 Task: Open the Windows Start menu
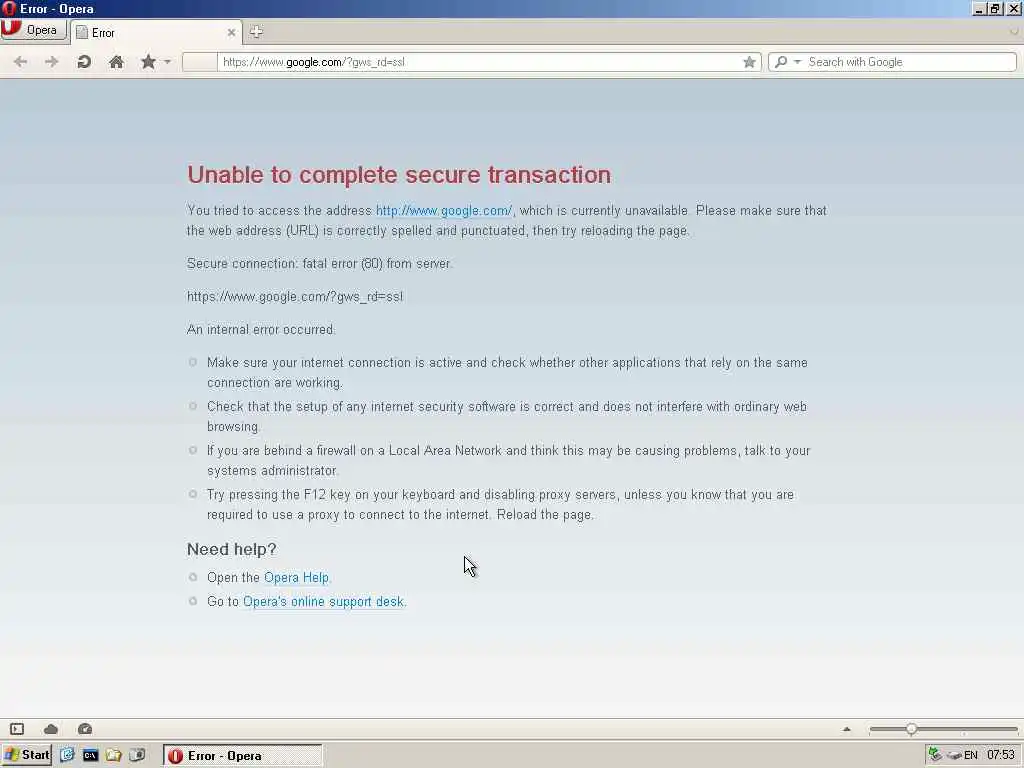[27, 756]
